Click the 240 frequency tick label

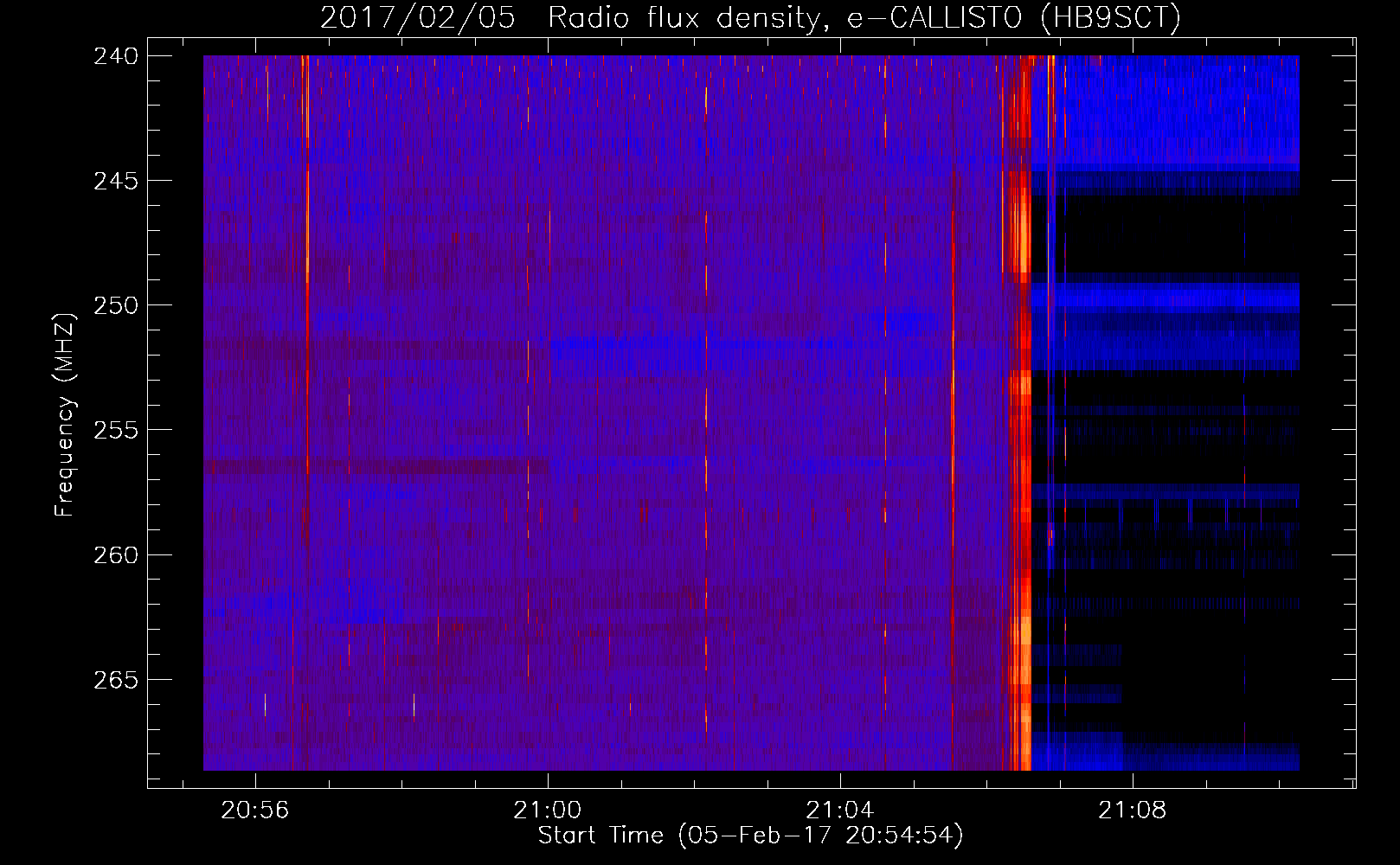pyautogui.click(x=115, y=56)
